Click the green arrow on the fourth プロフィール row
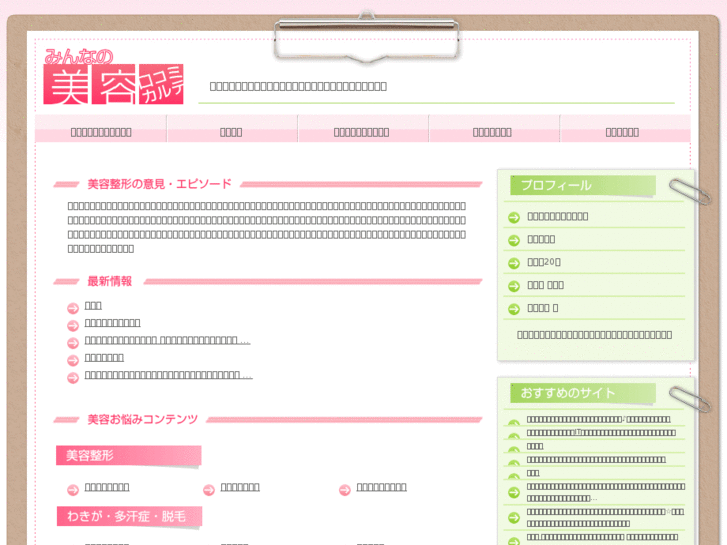Screen dimensions: 727x545 pos(514,286)
